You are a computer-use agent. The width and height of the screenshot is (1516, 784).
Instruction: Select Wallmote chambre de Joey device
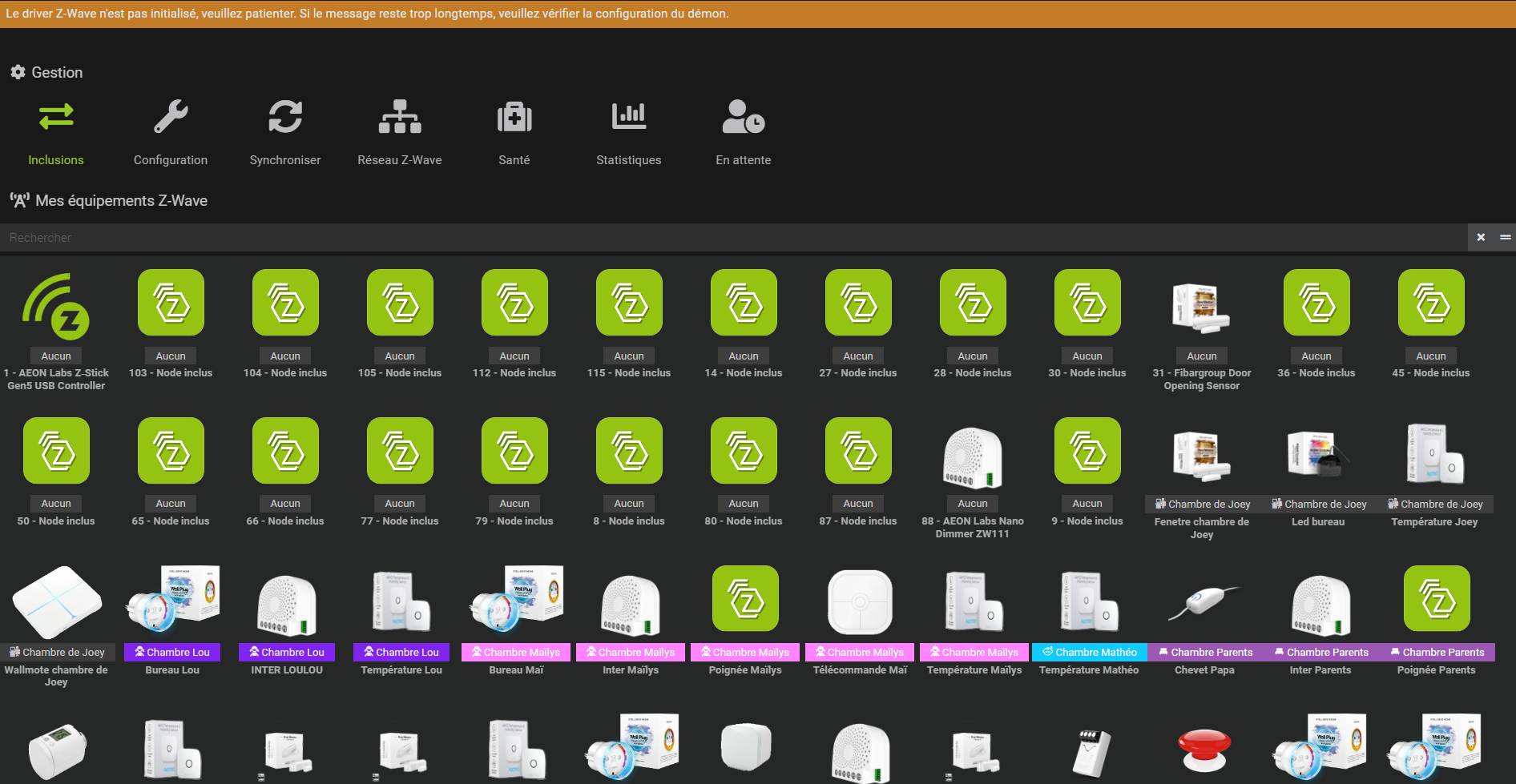[56, 603]
